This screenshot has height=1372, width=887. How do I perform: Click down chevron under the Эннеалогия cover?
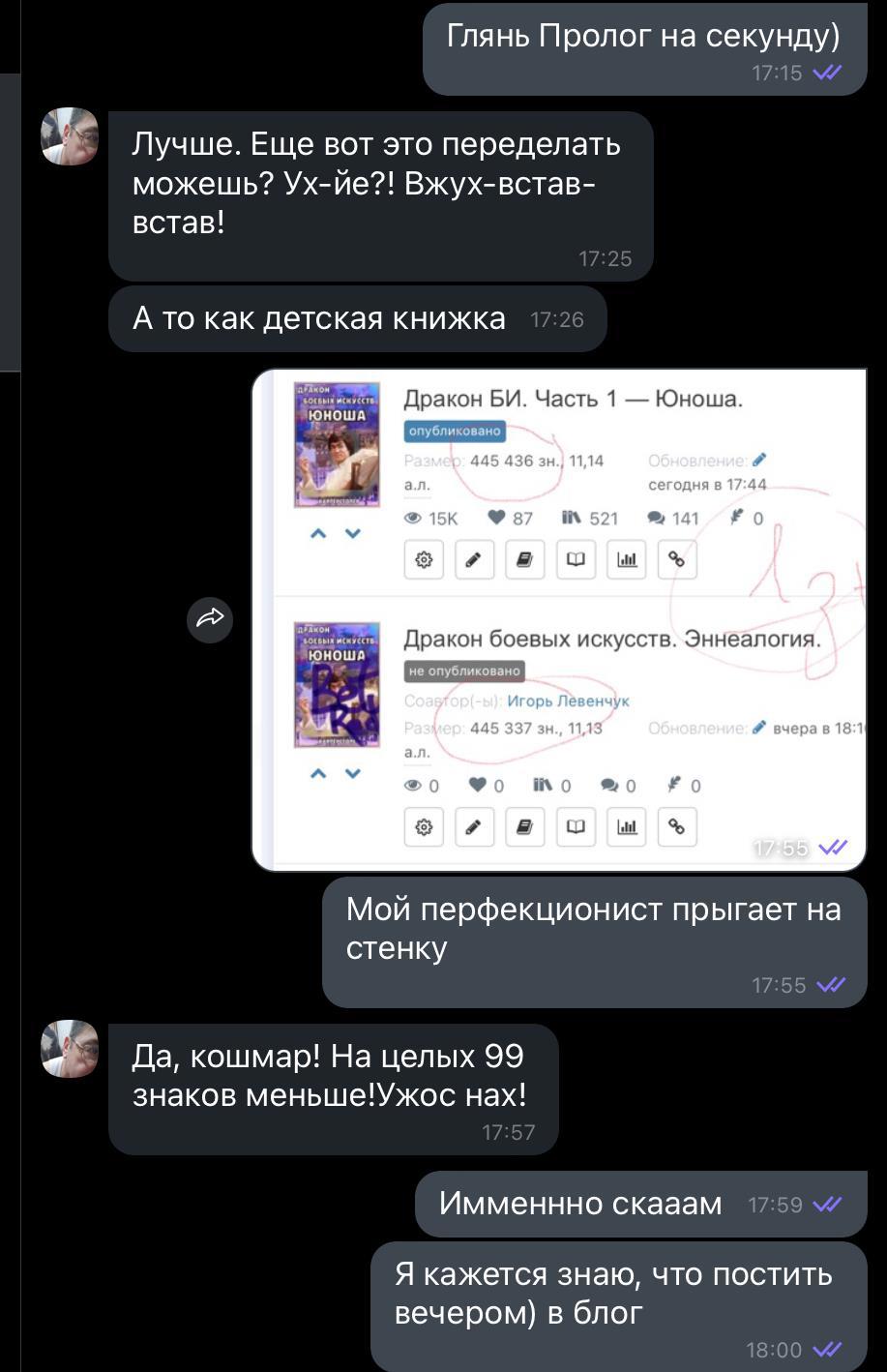(x=353, y=773)
